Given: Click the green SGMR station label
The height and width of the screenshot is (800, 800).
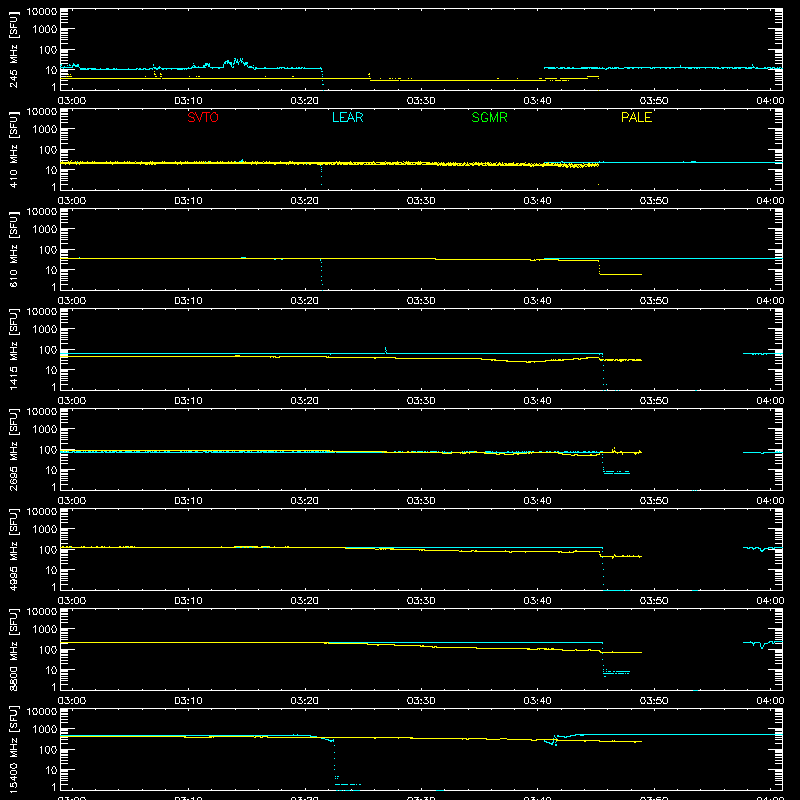Looking at the screenshot, I should (x=489, y=117).
